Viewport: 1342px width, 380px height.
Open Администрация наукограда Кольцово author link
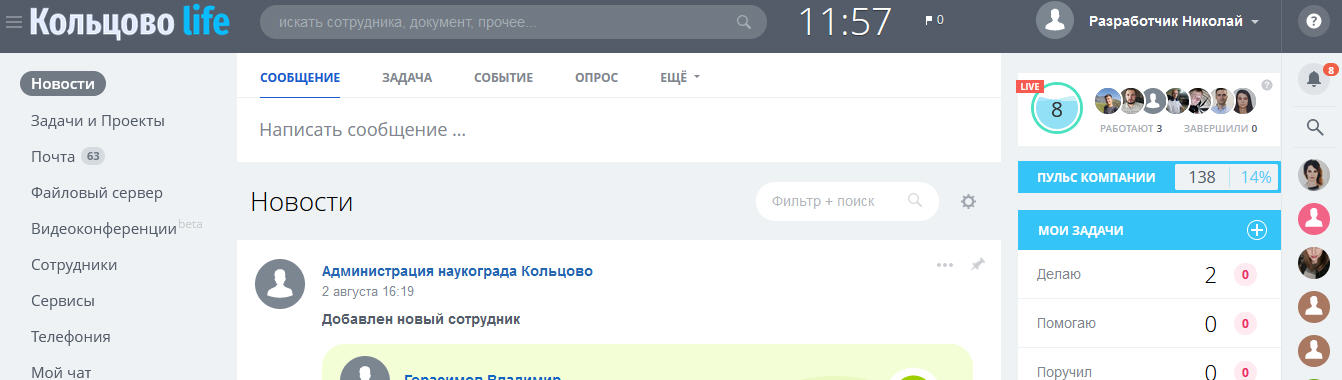[x=457, y=271]
